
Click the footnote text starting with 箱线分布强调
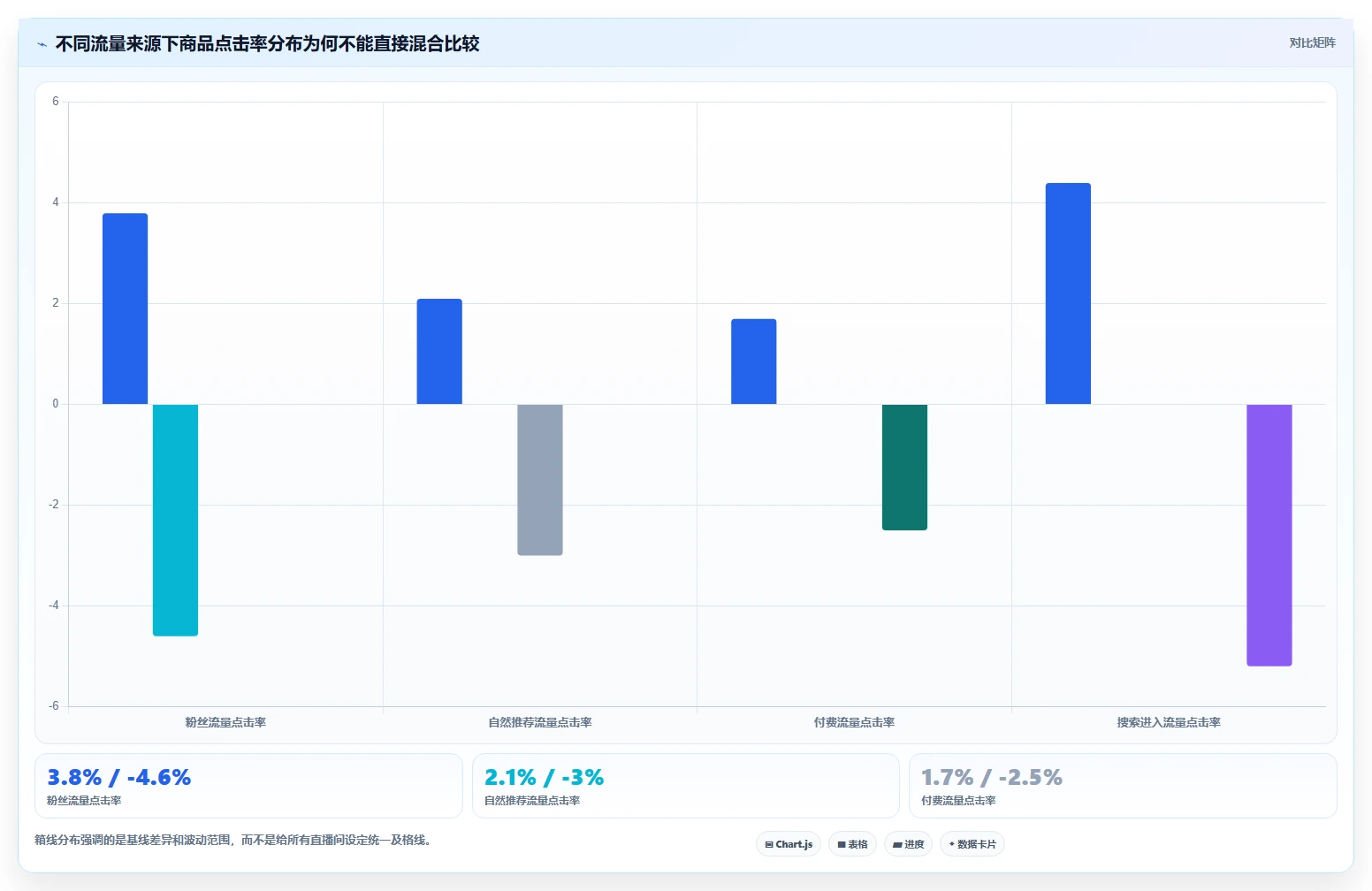(235, 840)
